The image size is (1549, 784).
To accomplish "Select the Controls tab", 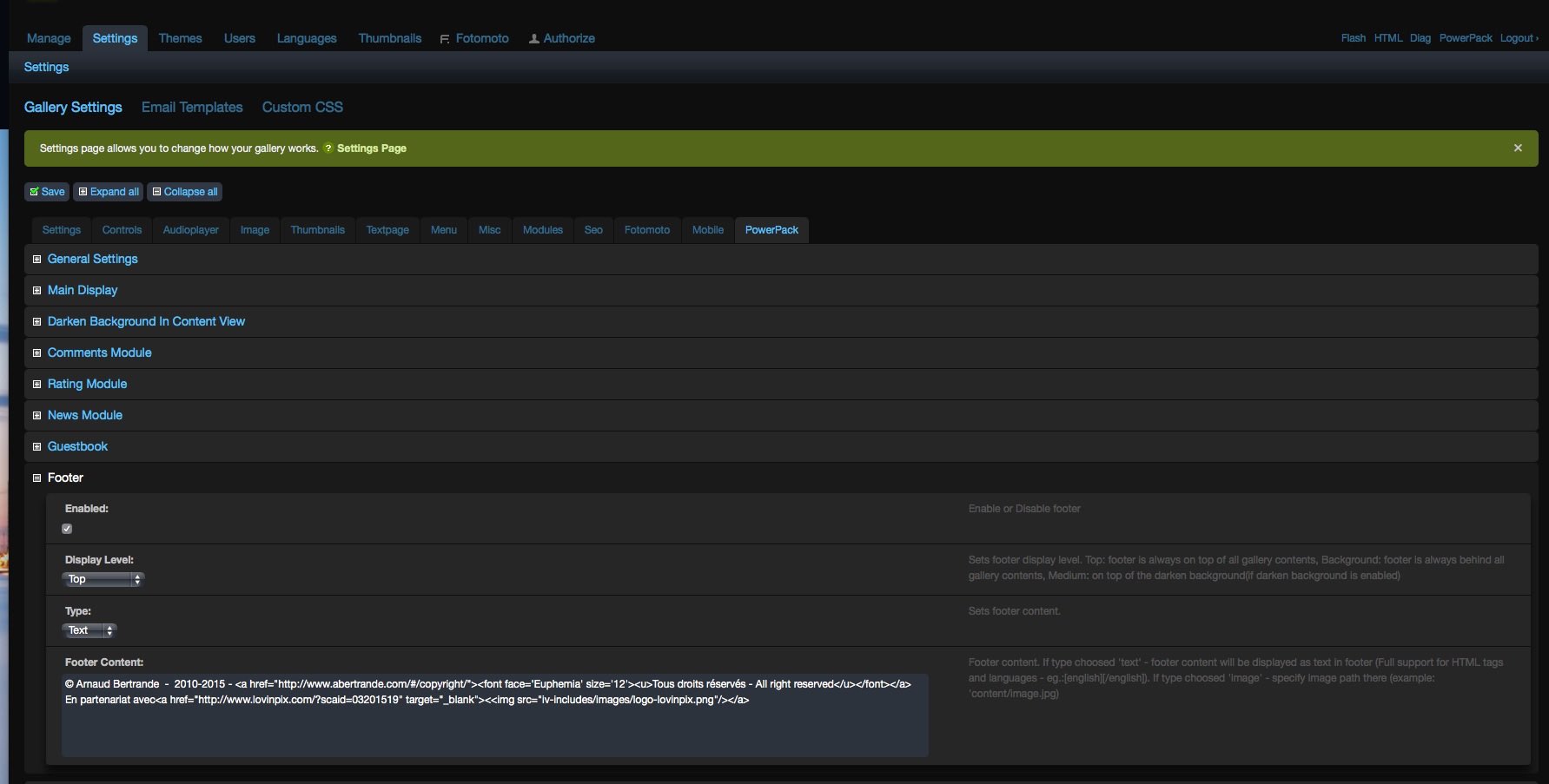I will 122,230.
